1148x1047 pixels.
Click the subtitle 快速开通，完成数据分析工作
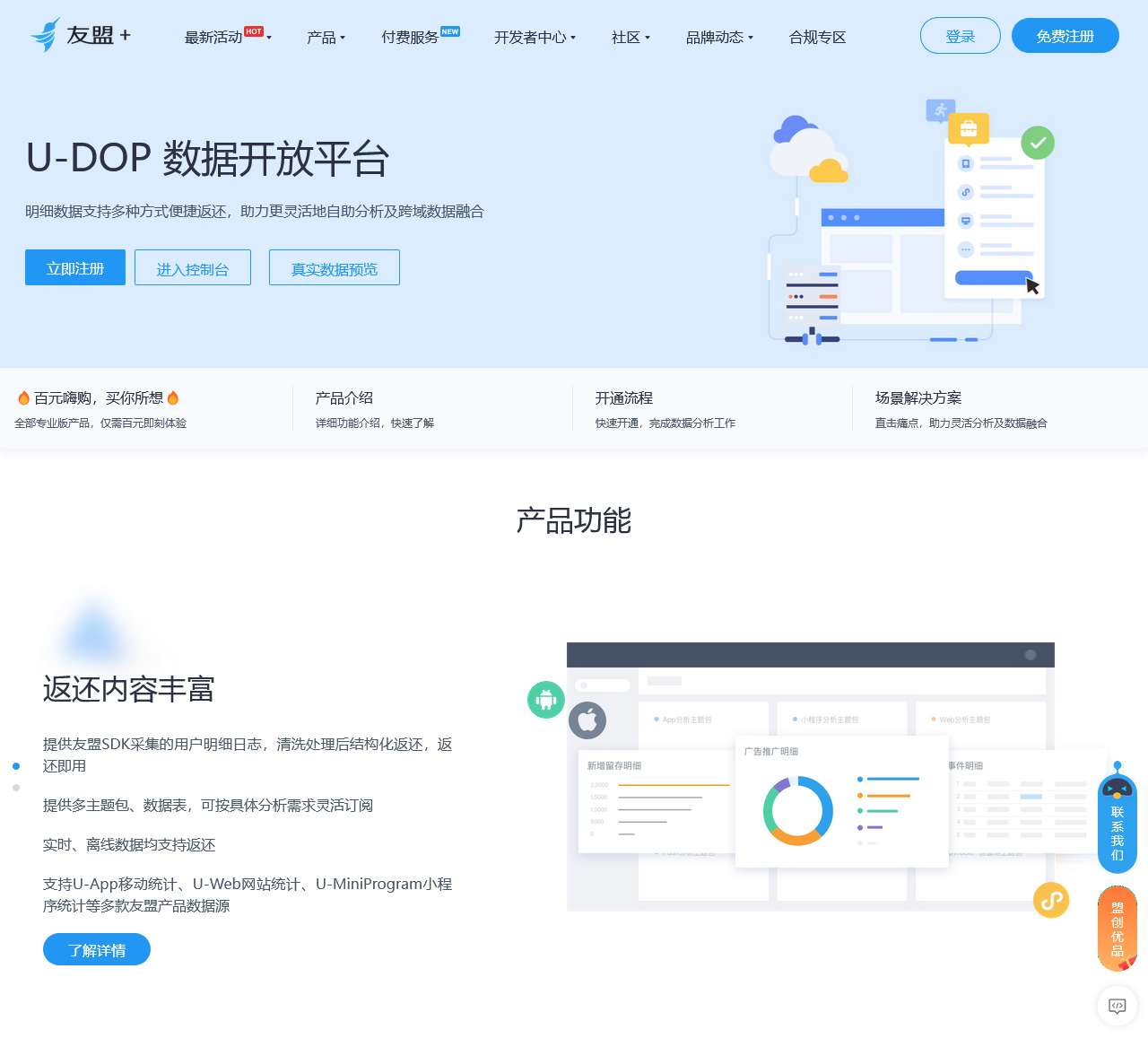(665, 423)
